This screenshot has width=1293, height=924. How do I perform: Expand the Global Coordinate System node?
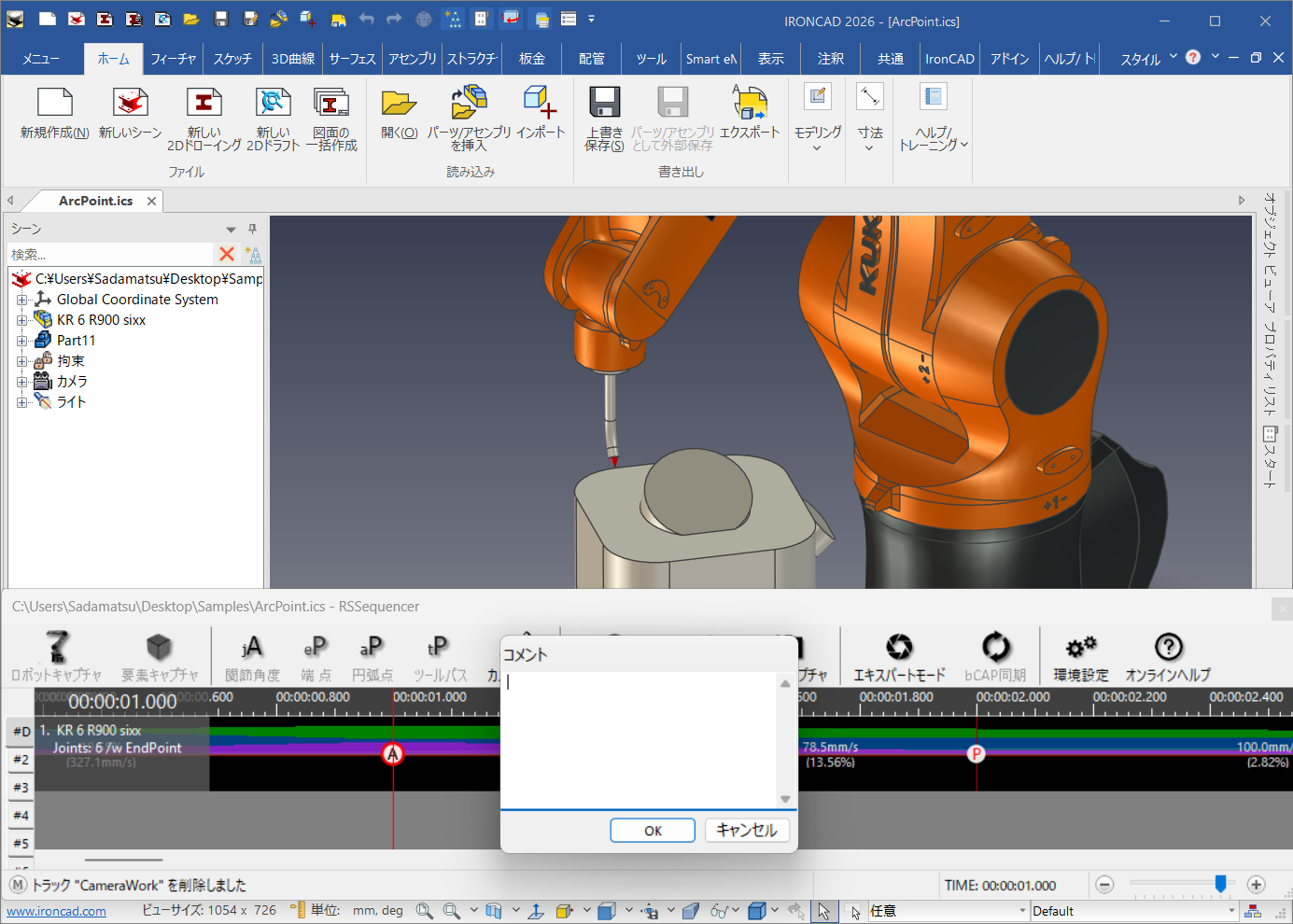21,300
